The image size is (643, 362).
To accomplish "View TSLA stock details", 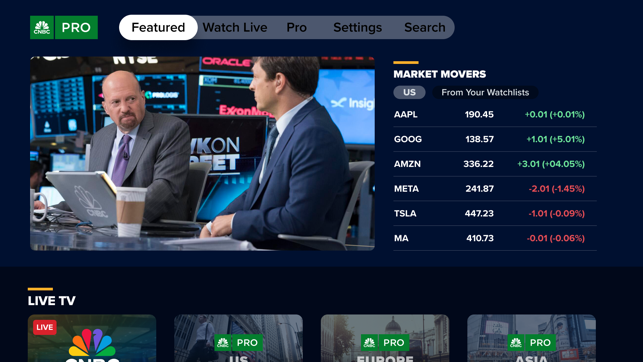I will point(495,213).
